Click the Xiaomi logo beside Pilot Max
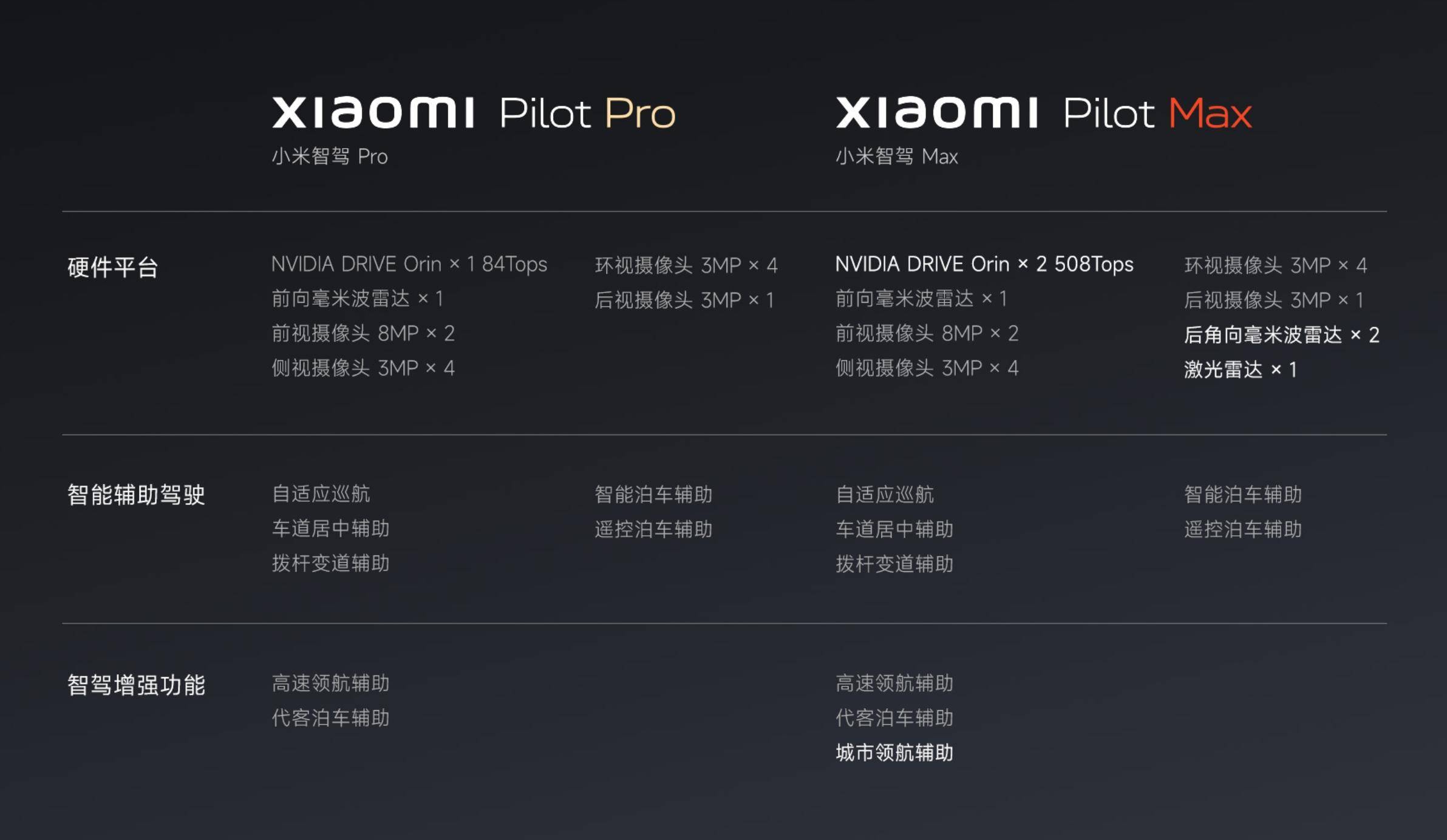This screenshot has height=840, width=1447. (936, 113)
